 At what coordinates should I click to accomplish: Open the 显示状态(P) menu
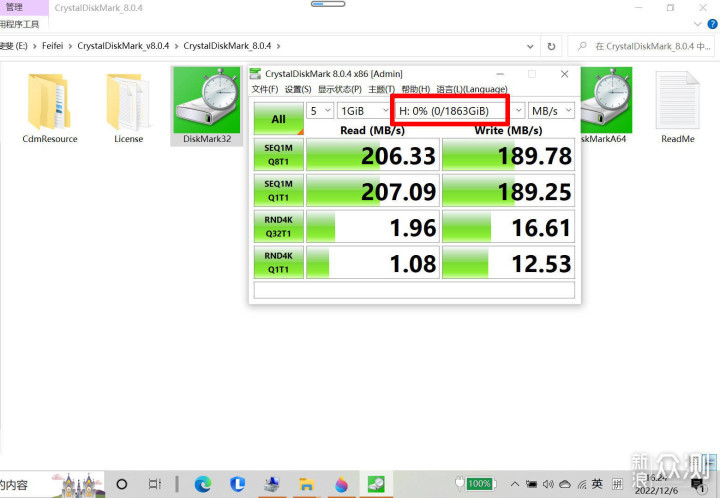tap(340, 89)
